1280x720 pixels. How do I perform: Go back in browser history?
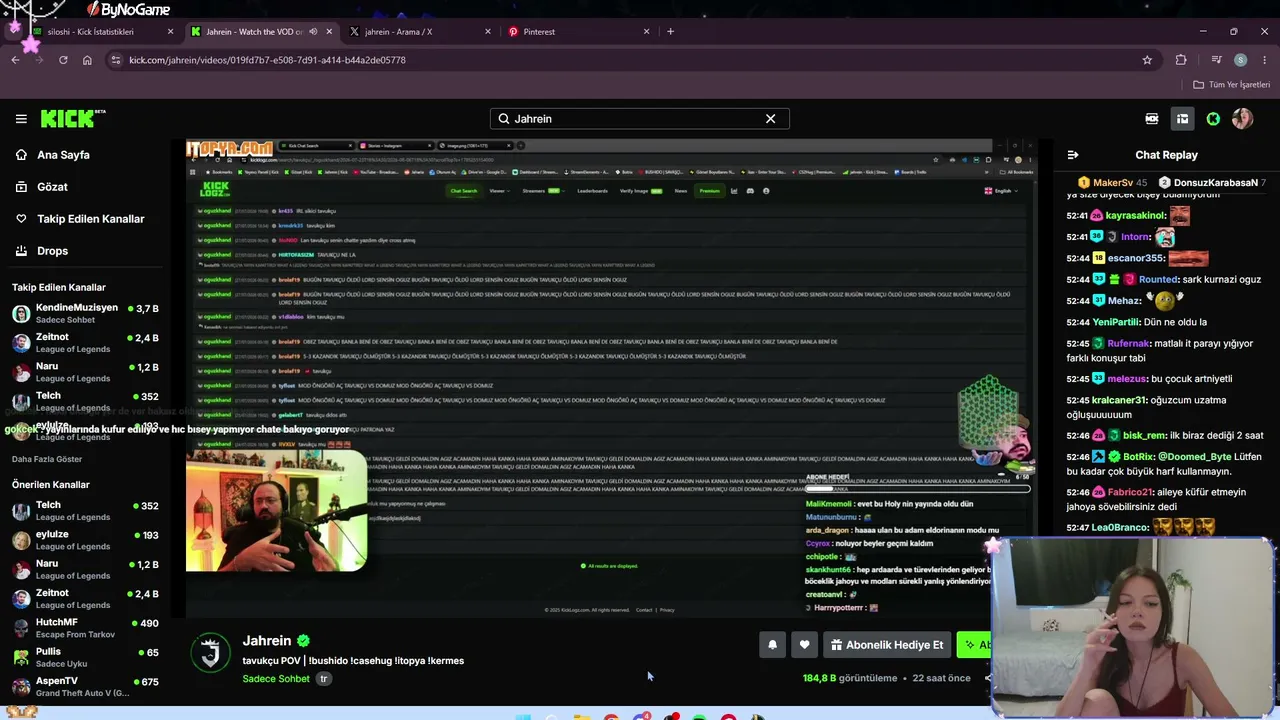(15, 60)
